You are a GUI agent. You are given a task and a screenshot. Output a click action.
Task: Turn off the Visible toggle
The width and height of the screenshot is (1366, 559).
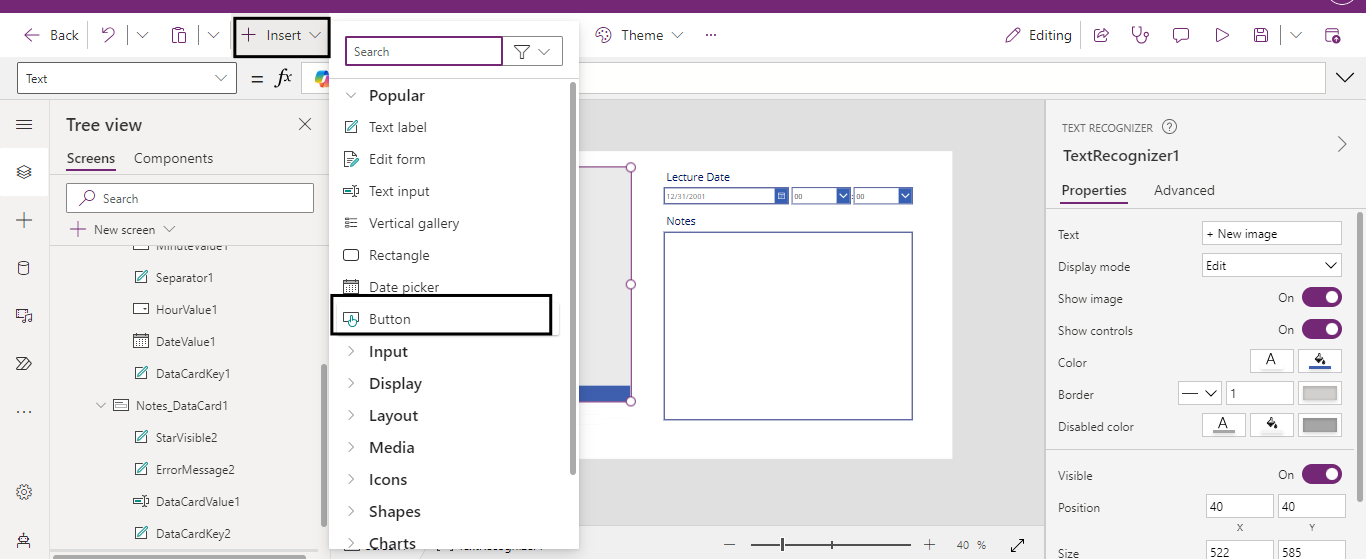1321,475
